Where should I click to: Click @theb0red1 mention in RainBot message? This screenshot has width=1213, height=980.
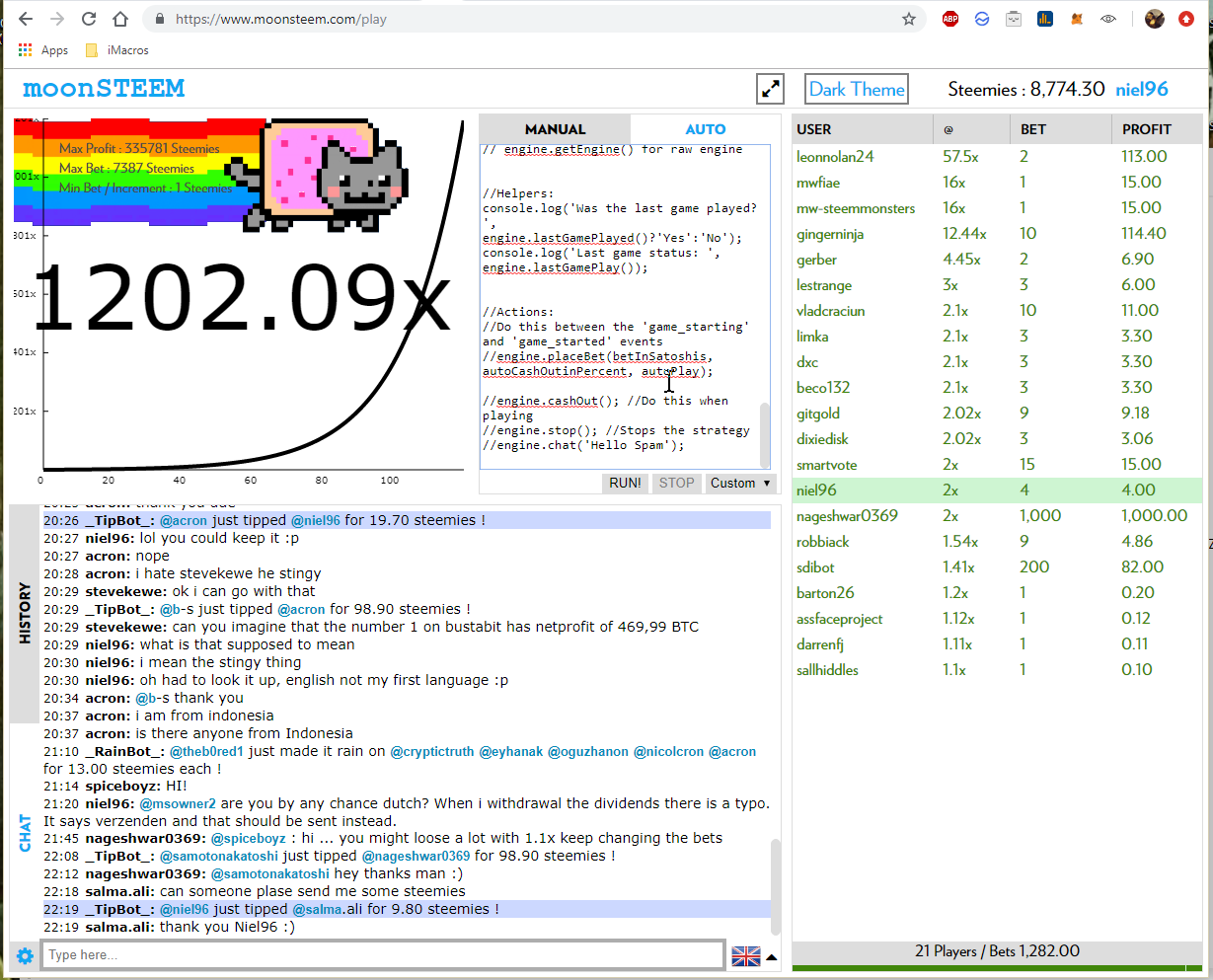(x=206, y=751)
